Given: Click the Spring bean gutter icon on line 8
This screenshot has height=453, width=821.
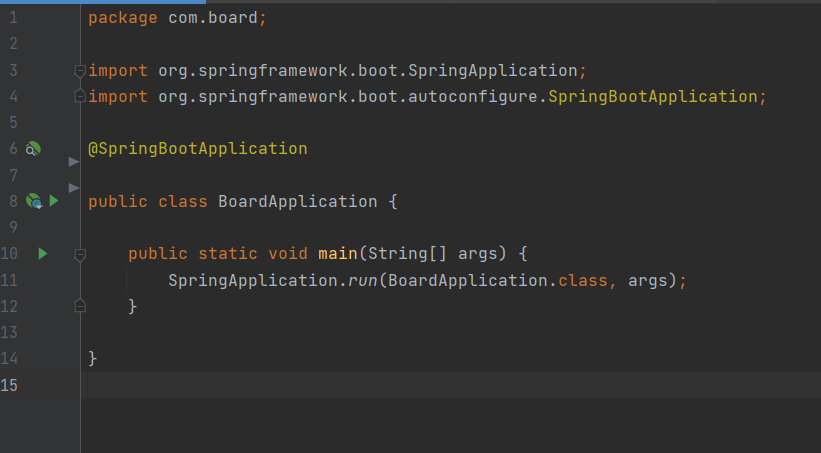Looking at the screenshot, I should [x=34, y=201].
